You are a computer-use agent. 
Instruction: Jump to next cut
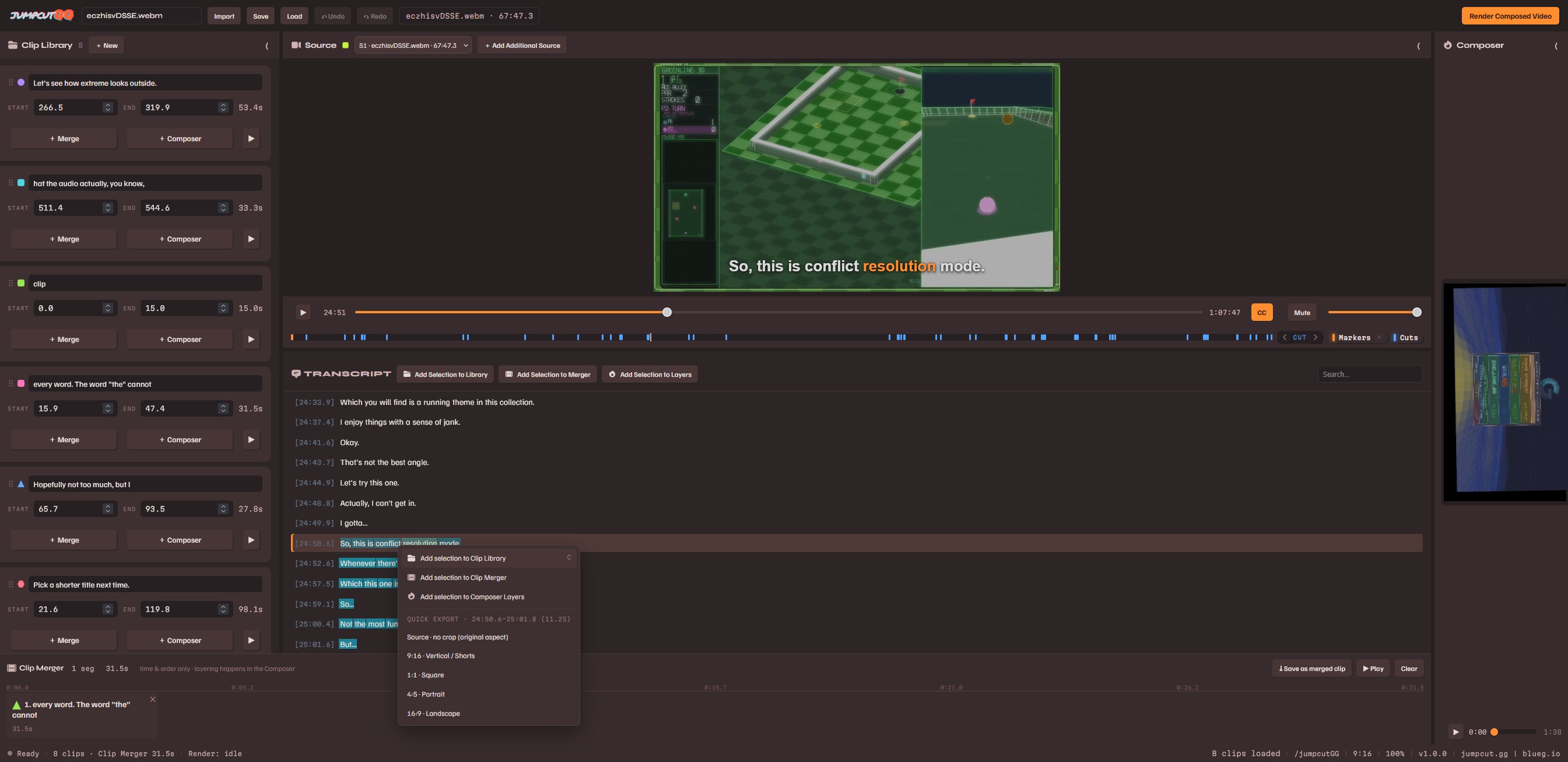point(1315,337)
